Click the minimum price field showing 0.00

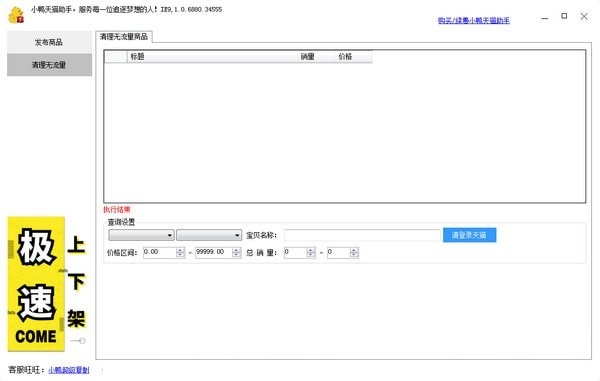pyautogui.click(x=160, y=252)
